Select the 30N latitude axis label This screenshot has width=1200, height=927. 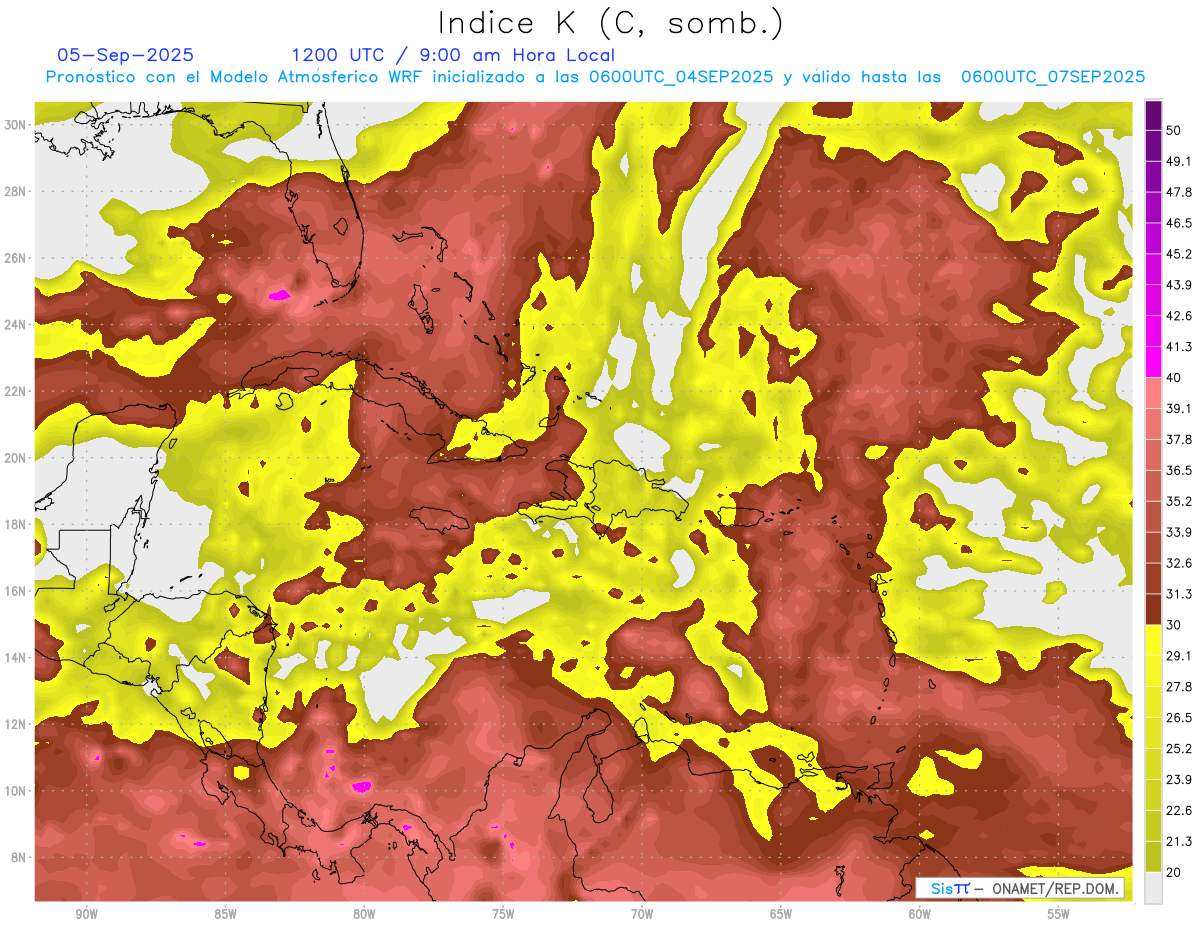(15, 125)
